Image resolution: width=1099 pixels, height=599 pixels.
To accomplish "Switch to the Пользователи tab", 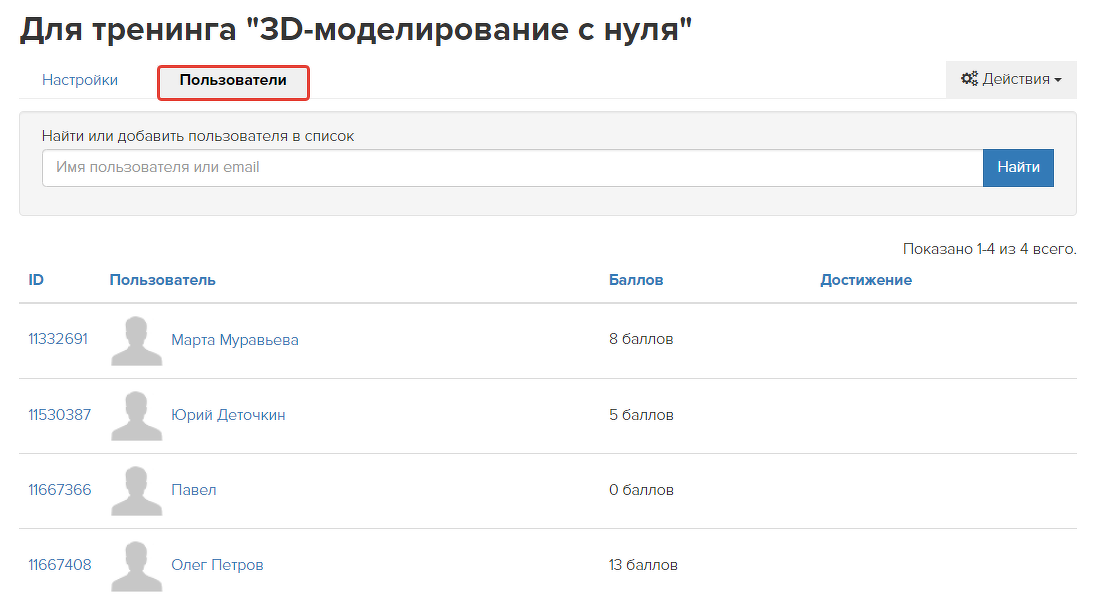I will pos(233,81).
